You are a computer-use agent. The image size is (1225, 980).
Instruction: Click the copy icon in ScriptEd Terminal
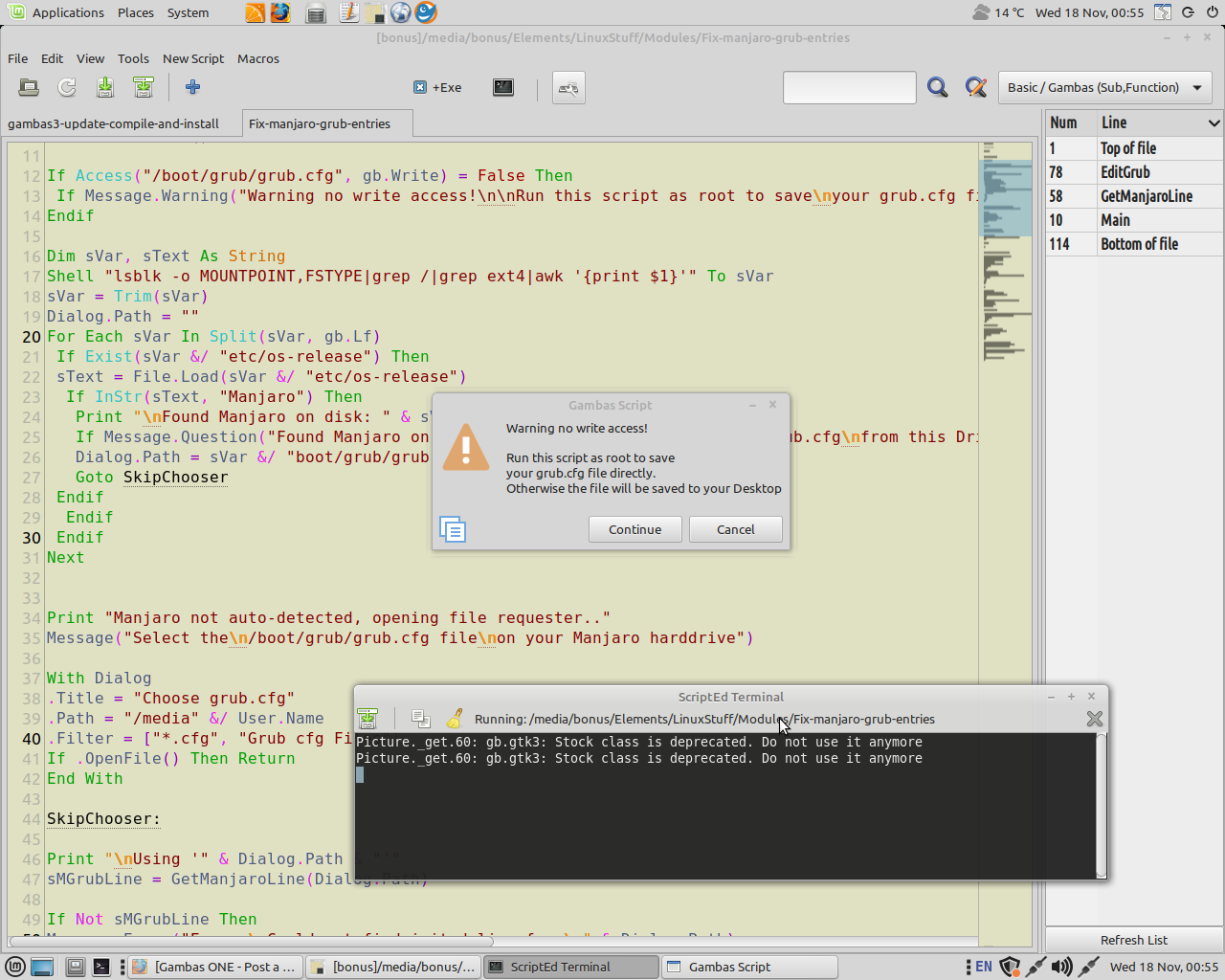[x=419, y=719]
